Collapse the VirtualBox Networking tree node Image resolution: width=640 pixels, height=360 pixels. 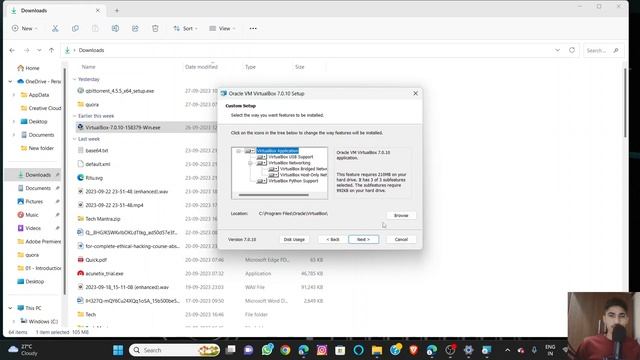point(250,163)
